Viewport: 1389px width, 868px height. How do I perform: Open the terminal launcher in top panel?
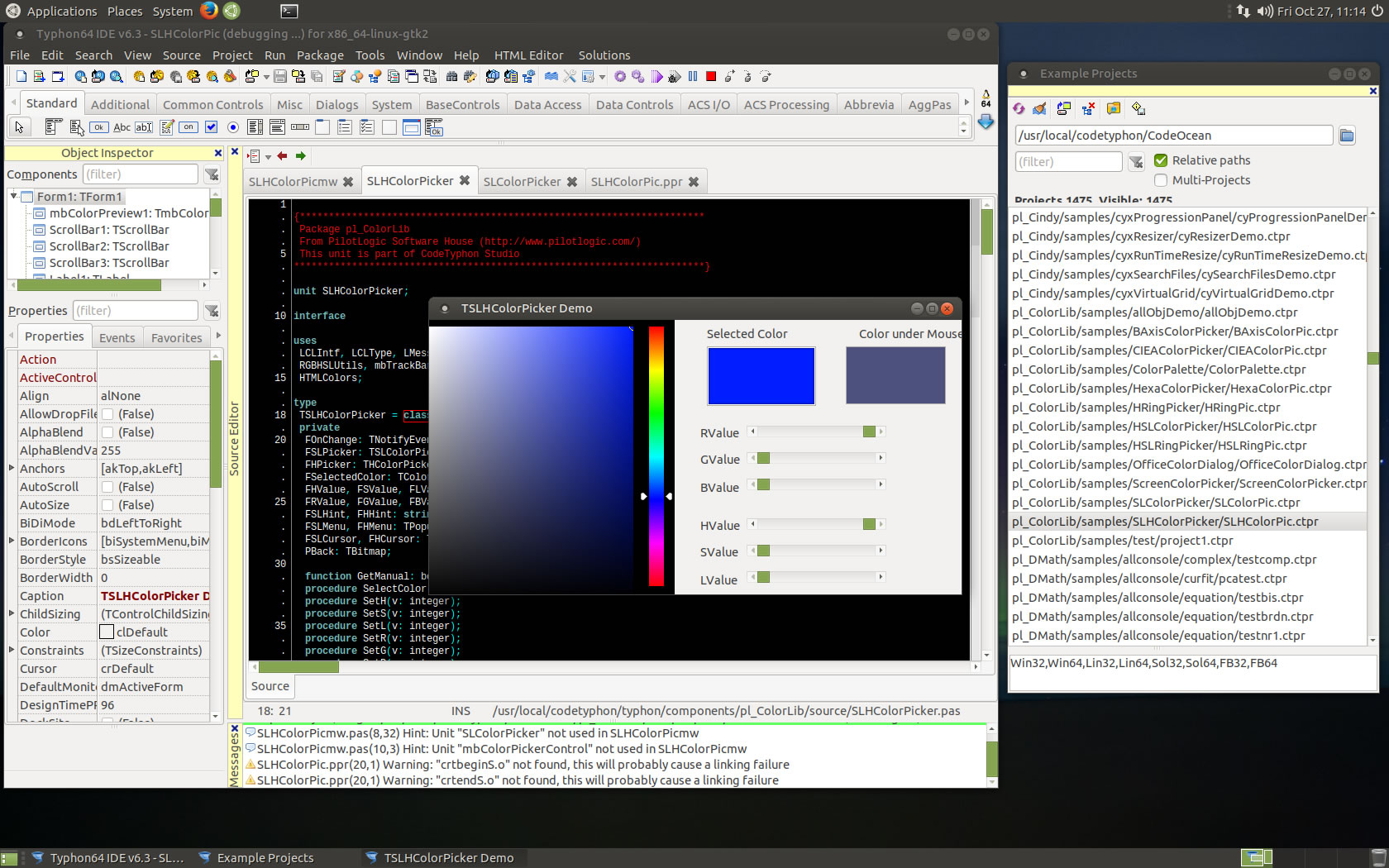pyautogui.click(x=289, y=11)
